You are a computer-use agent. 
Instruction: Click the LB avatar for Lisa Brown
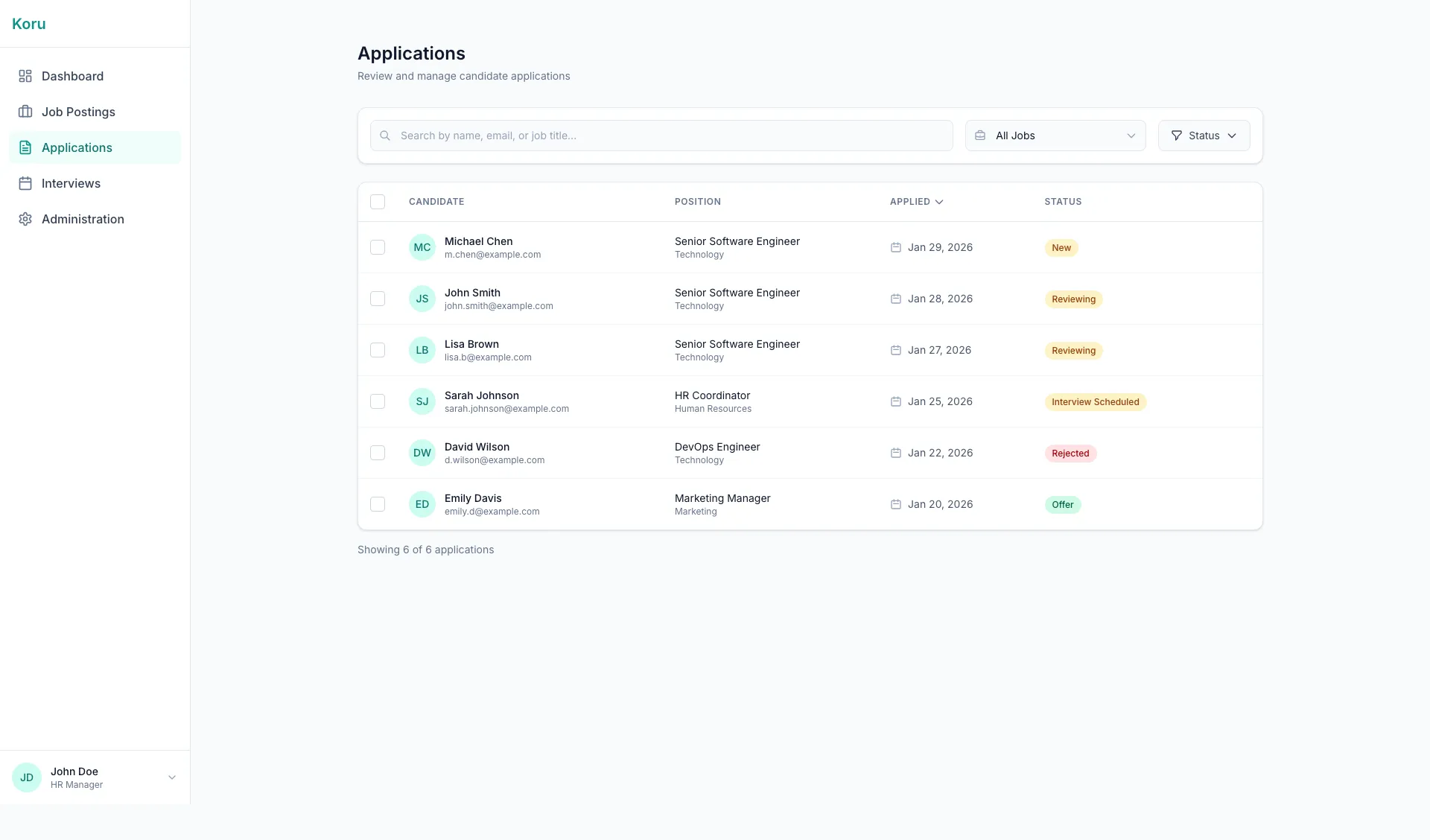(422, 350)
